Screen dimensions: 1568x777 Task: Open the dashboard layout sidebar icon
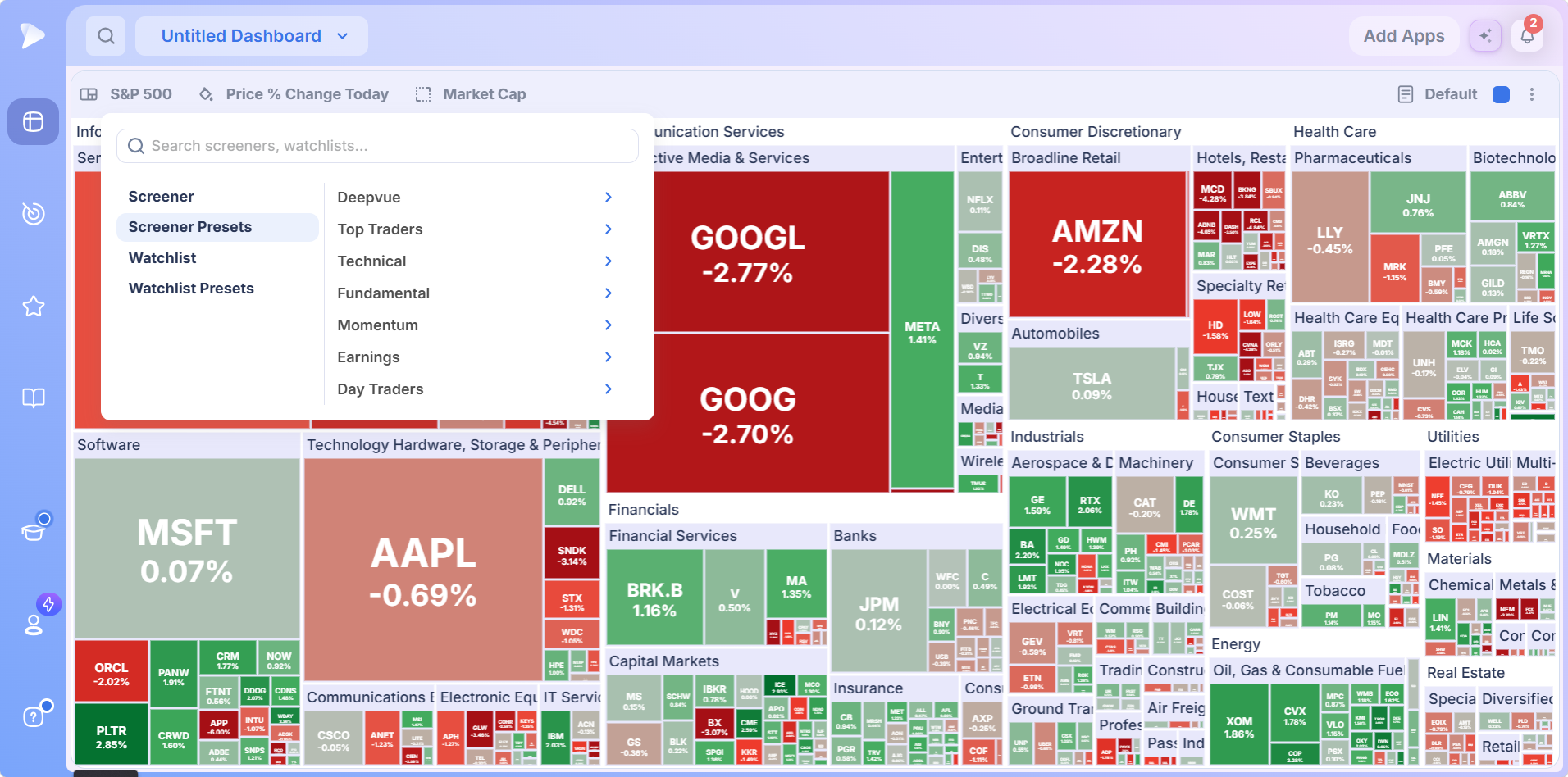pos(33,121)
